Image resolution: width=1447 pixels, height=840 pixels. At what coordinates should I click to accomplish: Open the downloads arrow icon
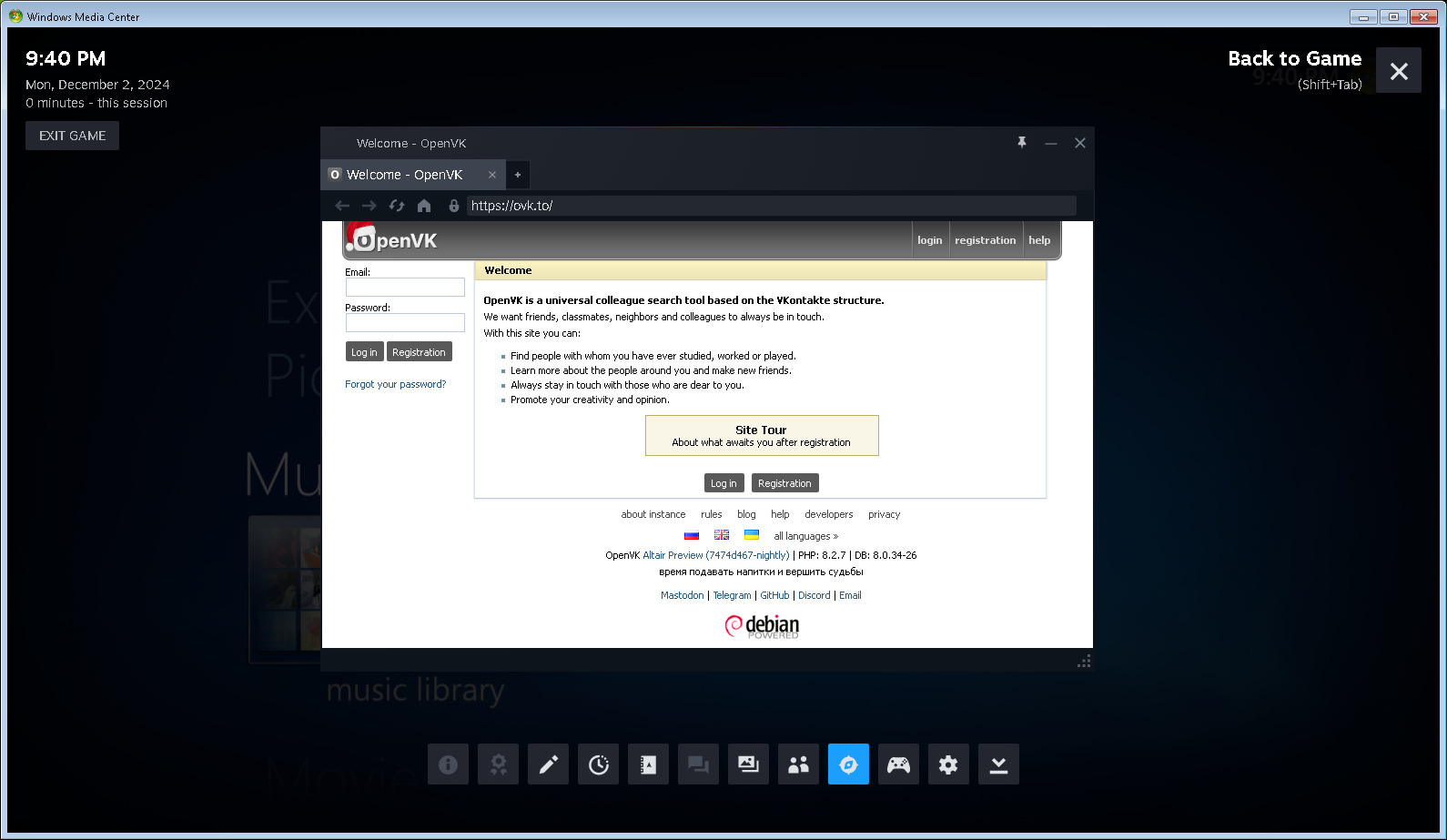click(x=998, y=764)
